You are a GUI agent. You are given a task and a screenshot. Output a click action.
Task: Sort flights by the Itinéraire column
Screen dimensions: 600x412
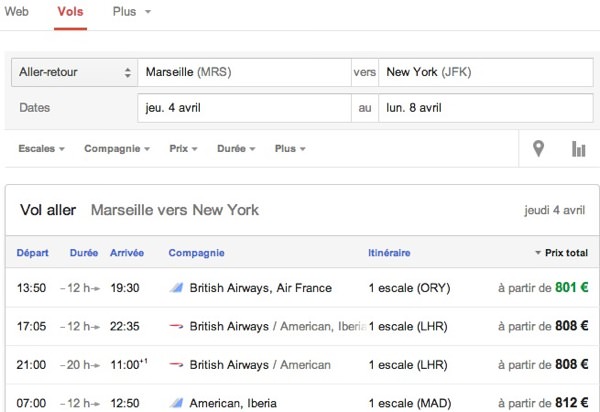[x=389, y=253]
